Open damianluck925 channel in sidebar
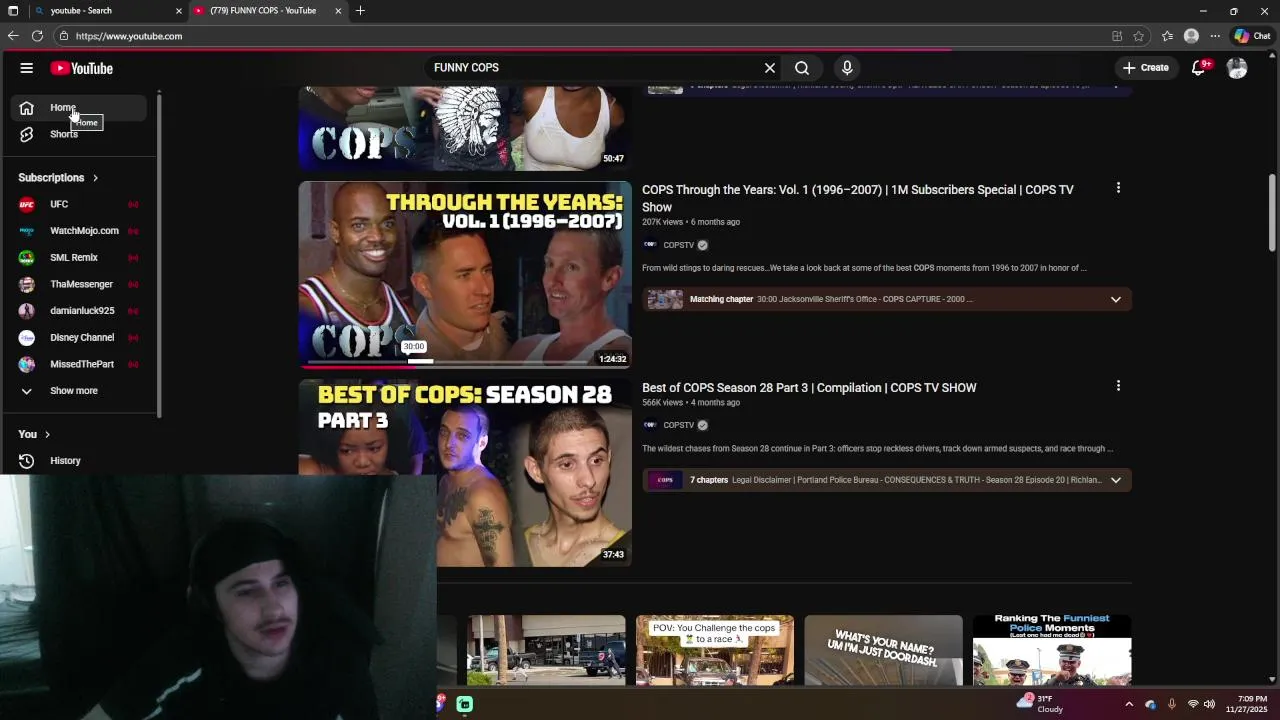The height and width of the screenshot is (720, 1280). (79, 310)
